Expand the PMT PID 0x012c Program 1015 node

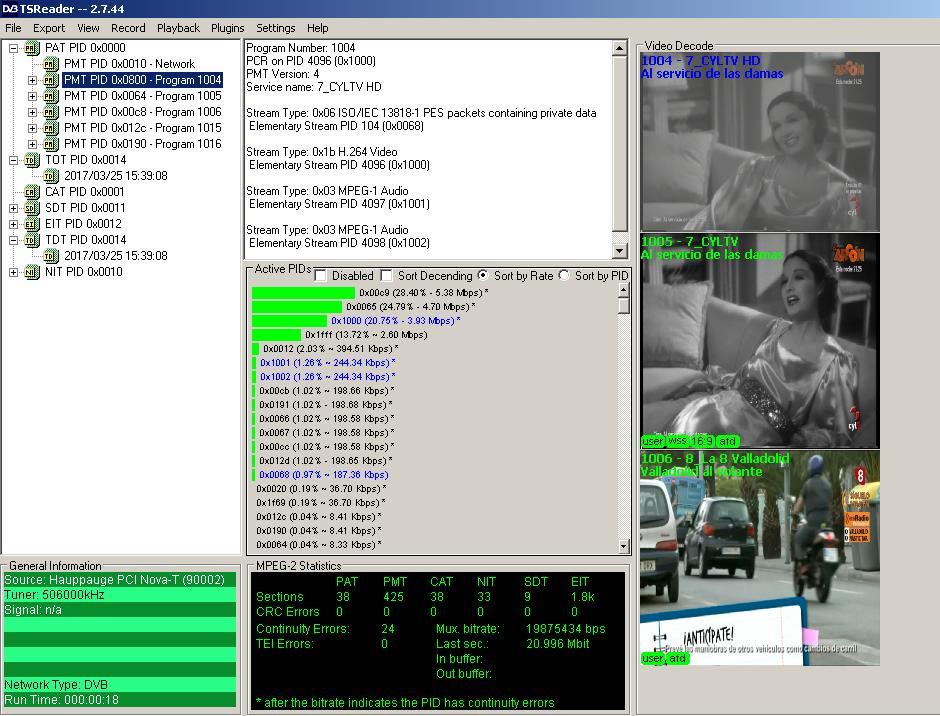tap(32, 128)
